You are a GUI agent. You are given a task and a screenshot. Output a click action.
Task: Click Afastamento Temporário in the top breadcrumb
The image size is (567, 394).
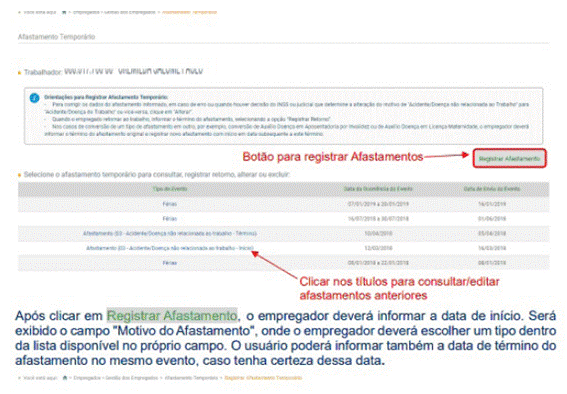coord(189,12)
